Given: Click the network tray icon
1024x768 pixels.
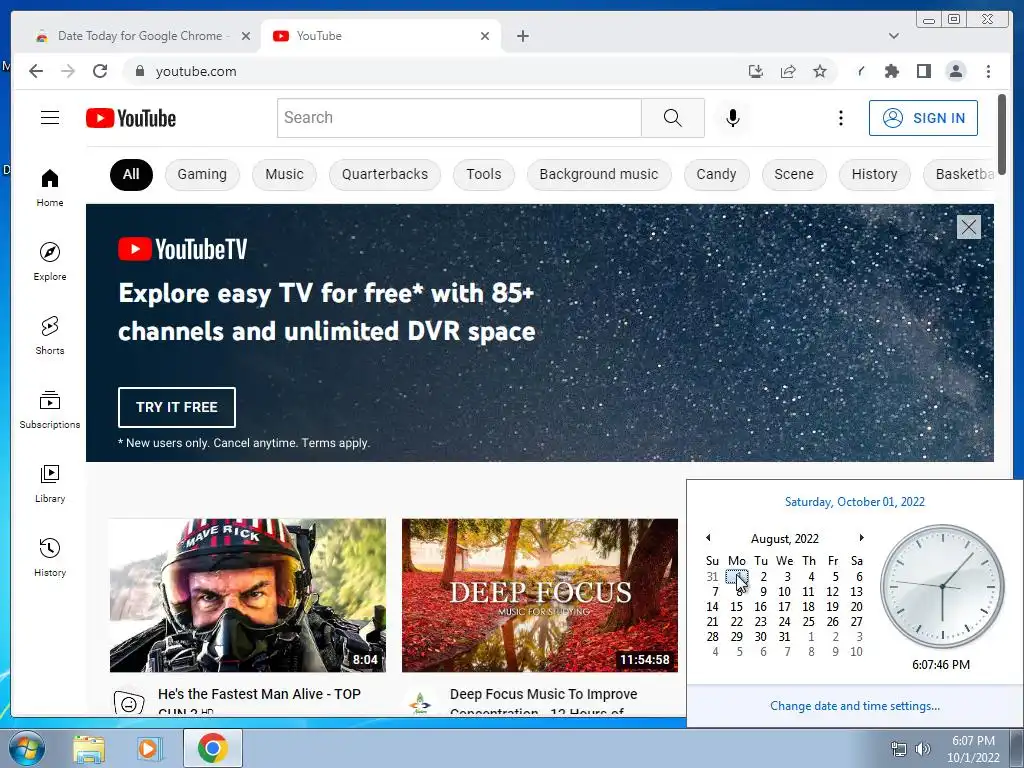Looking at the screenshot, I should [x=899, y=749].
